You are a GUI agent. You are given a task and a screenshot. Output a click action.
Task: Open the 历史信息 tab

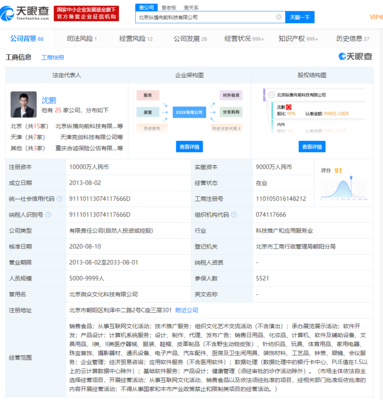tap(353, 39)
